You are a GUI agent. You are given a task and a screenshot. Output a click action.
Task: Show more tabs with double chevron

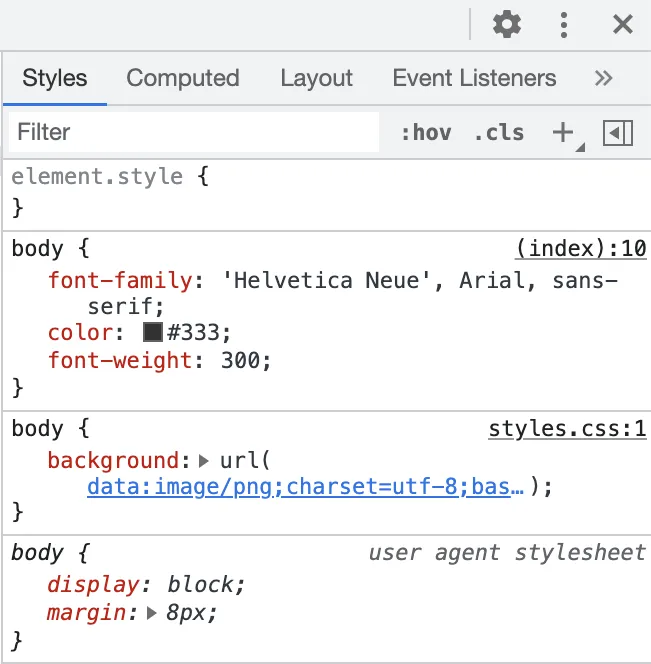pos(603,78)
